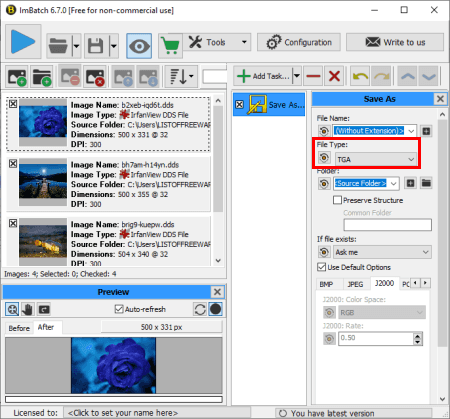Viewport: 450px width, 419px height.
Task: Select the J2000 options tab
Action: (x=384, y=283)
